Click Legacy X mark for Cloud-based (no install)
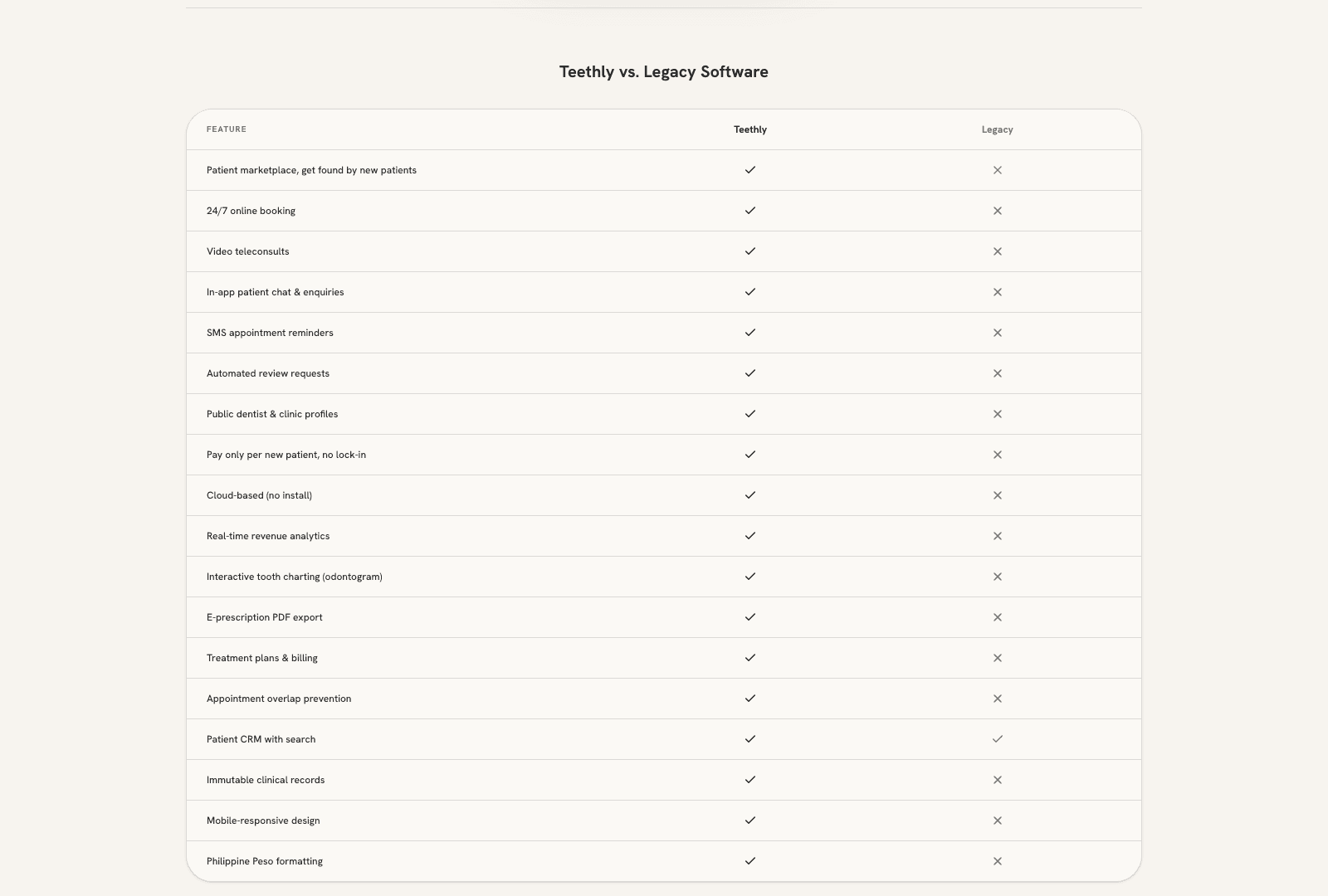1328x896 pixels. point(998,495)
